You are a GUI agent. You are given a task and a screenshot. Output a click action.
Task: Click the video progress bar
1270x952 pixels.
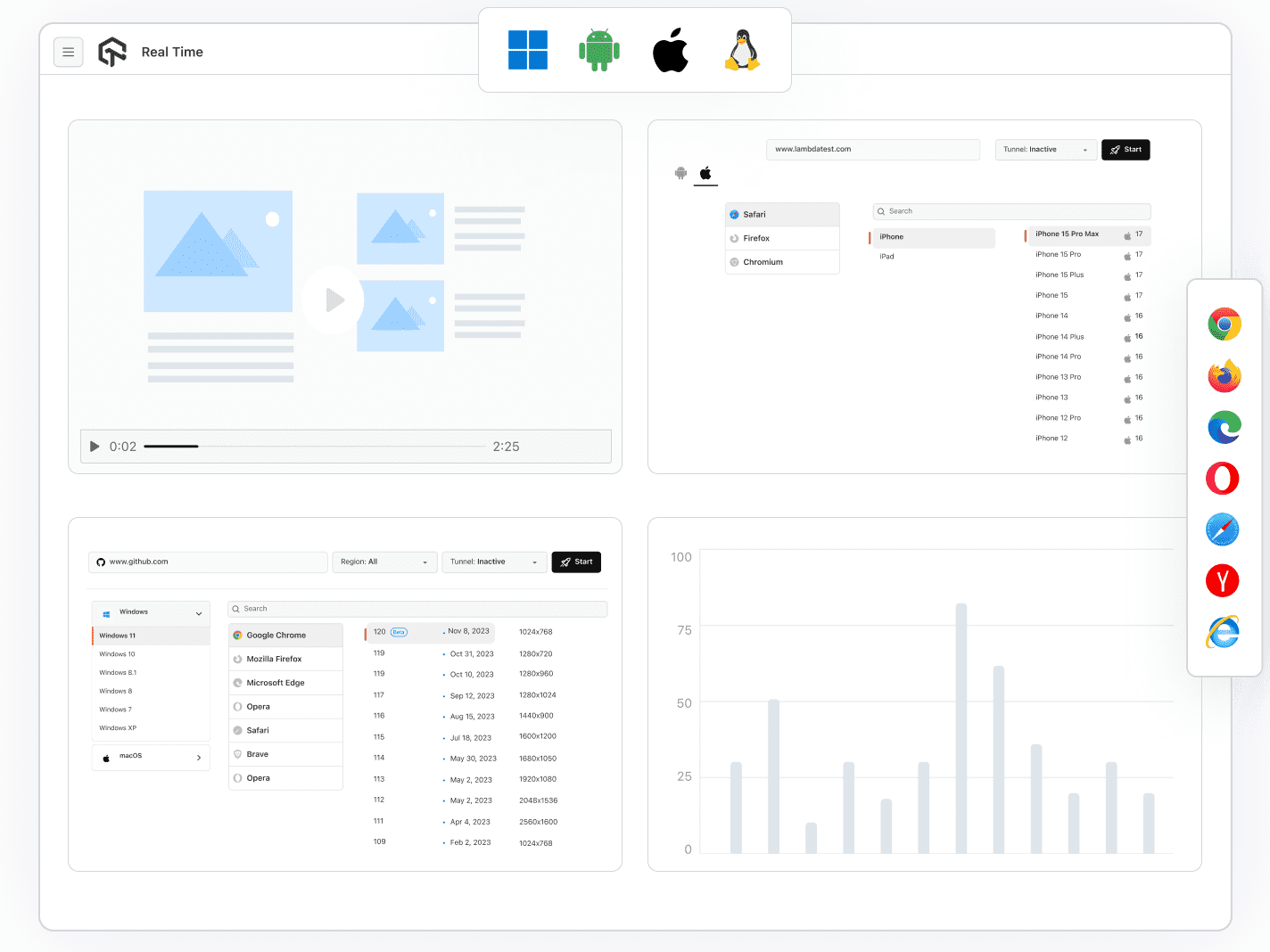click(x=315, y=447)
